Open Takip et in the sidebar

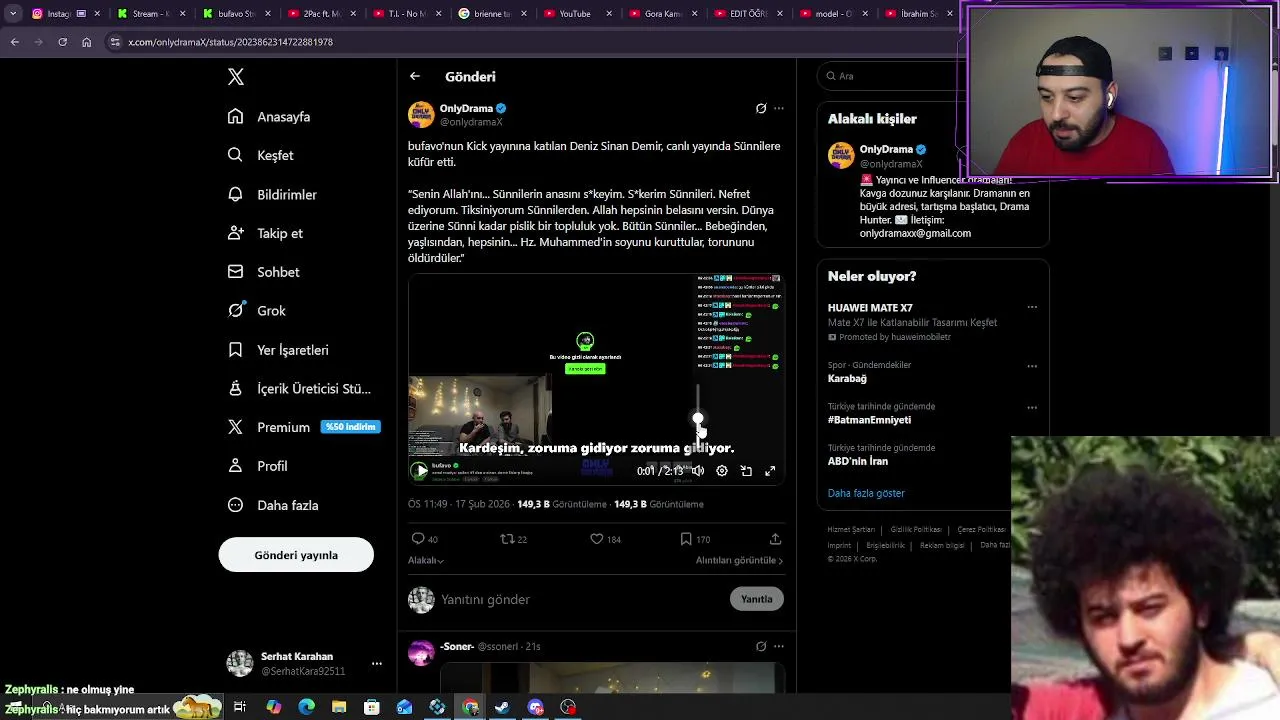(x=265, y=233)
